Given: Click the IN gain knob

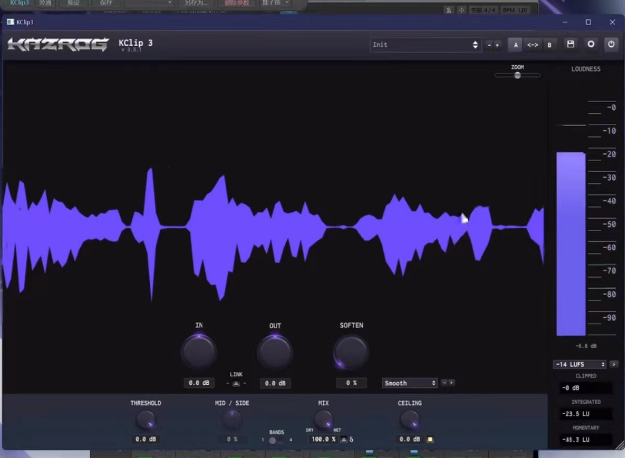Looking at the screenshot, I should (x=199, y=352).
